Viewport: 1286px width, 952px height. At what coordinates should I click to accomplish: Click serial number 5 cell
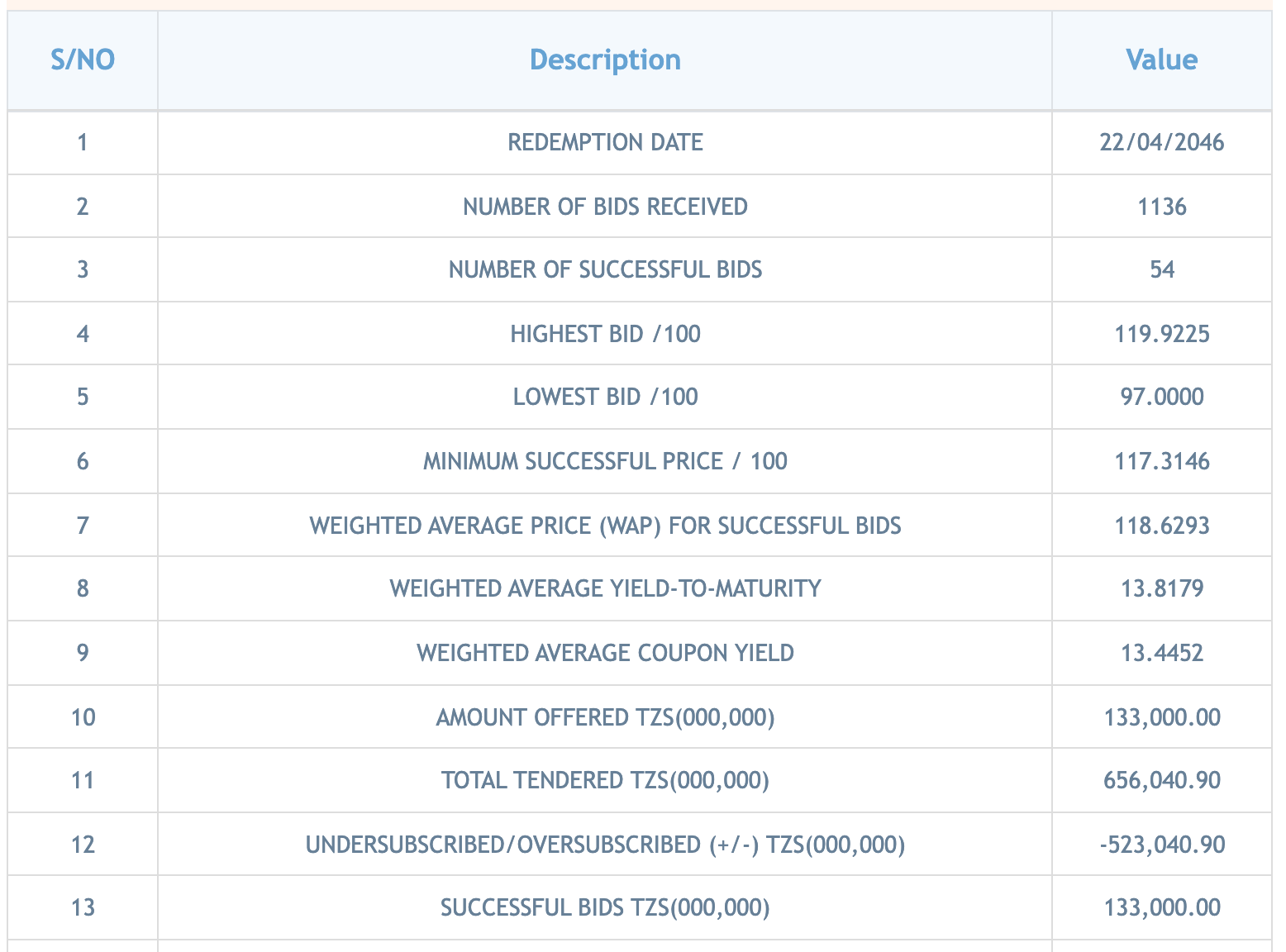click(83, 397)
